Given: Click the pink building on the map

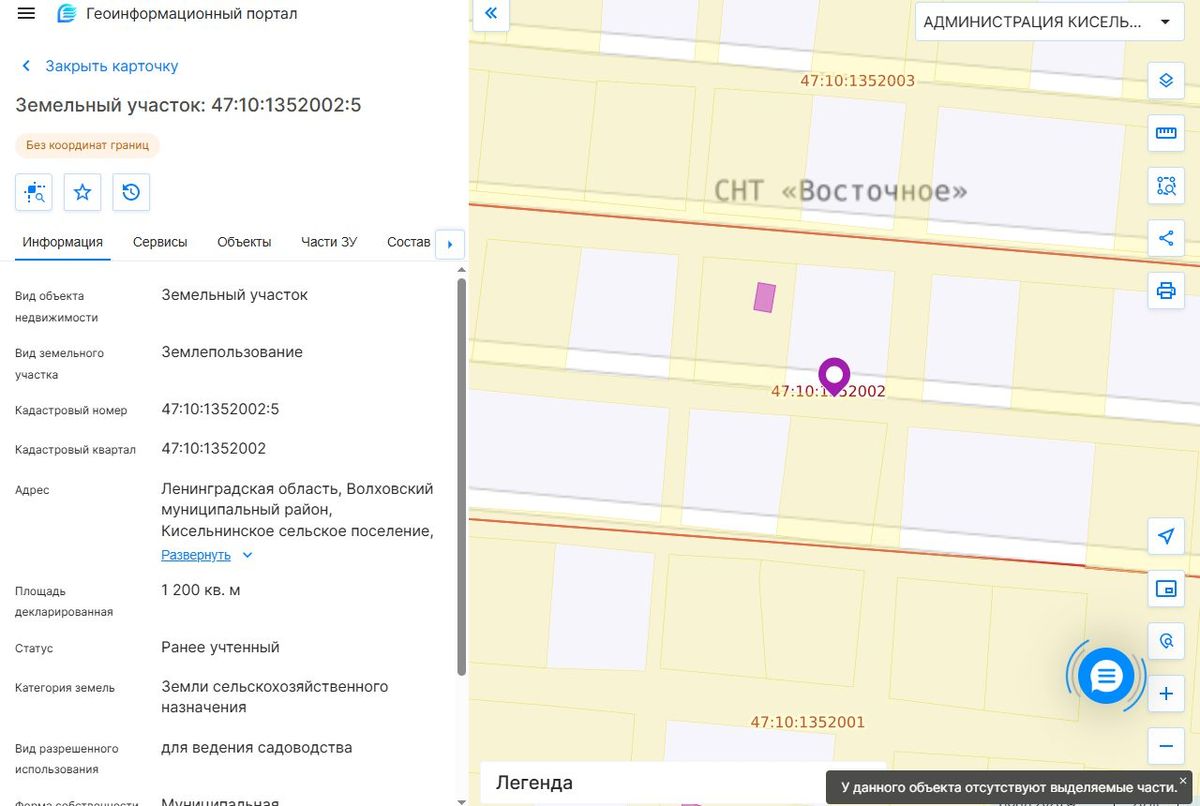Looking at the screenshot, I should pos(764,297).
